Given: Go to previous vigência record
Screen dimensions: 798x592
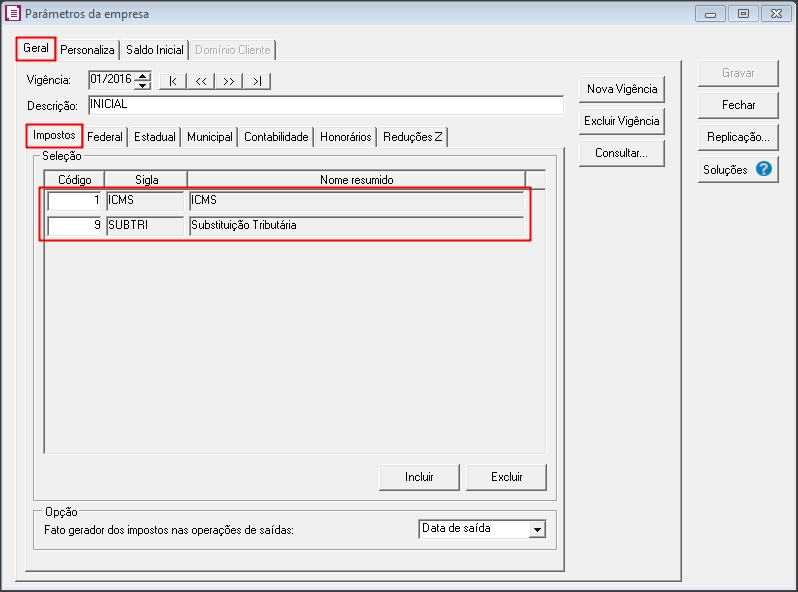Looking at the screenshot, I should pyautogui.click(x=201, y=81).
